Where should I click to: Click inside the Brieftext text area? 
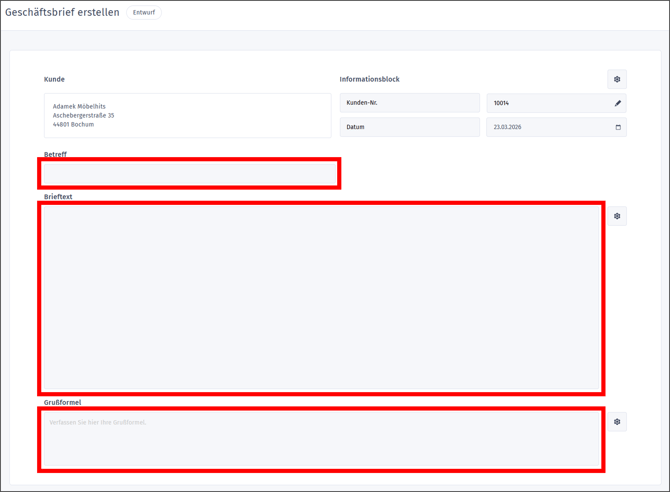[321, 298]
